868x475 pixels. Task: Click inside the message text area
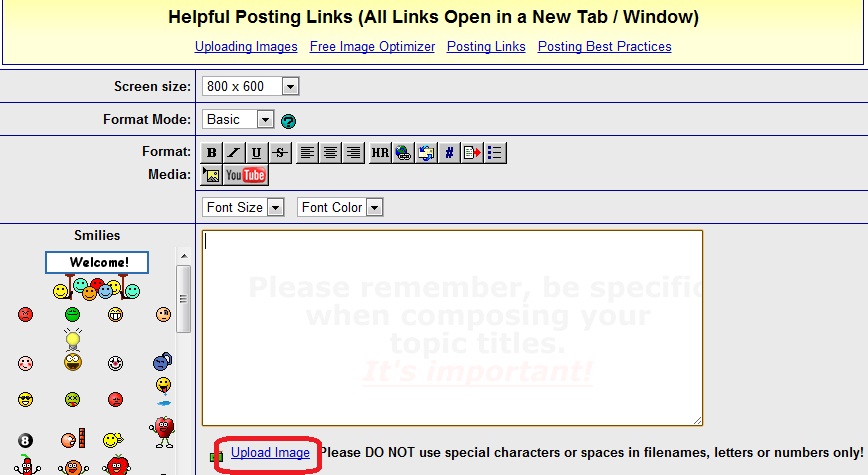(452, 328)
